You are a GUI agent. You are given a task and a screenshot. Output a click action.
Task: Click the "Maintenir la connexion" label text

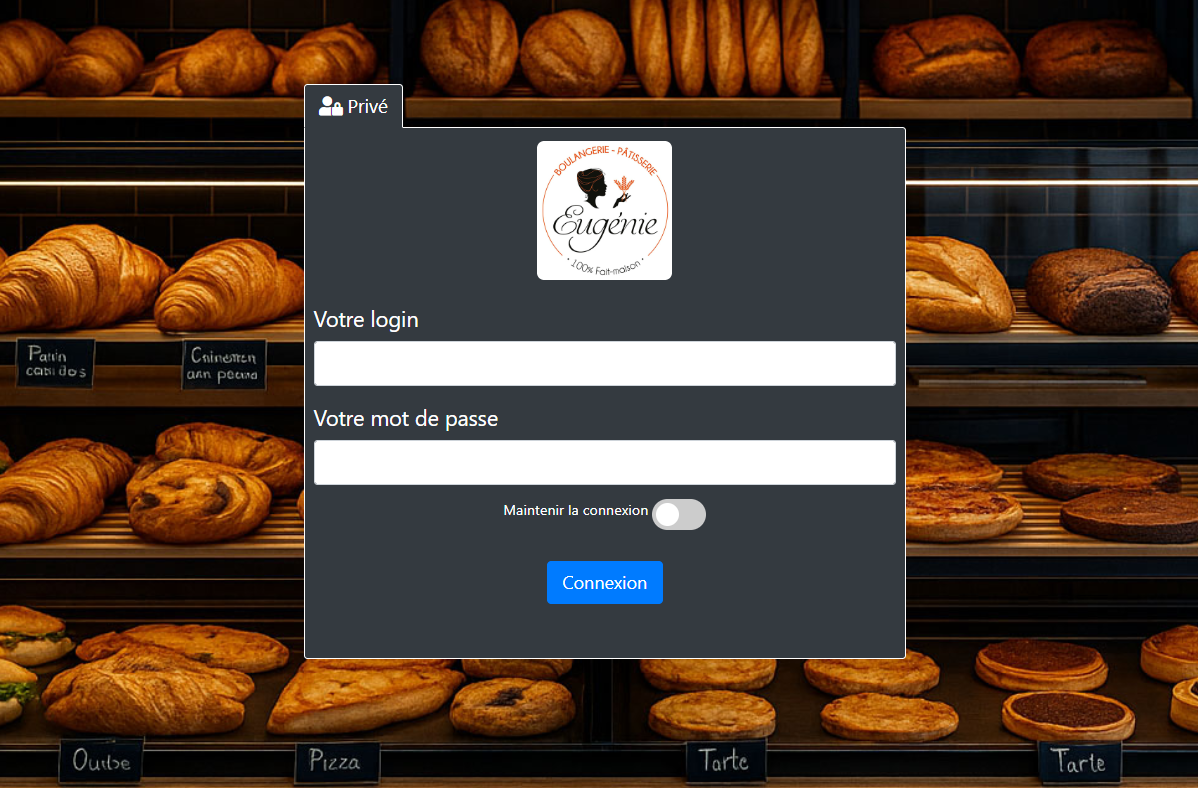(575, 511)
